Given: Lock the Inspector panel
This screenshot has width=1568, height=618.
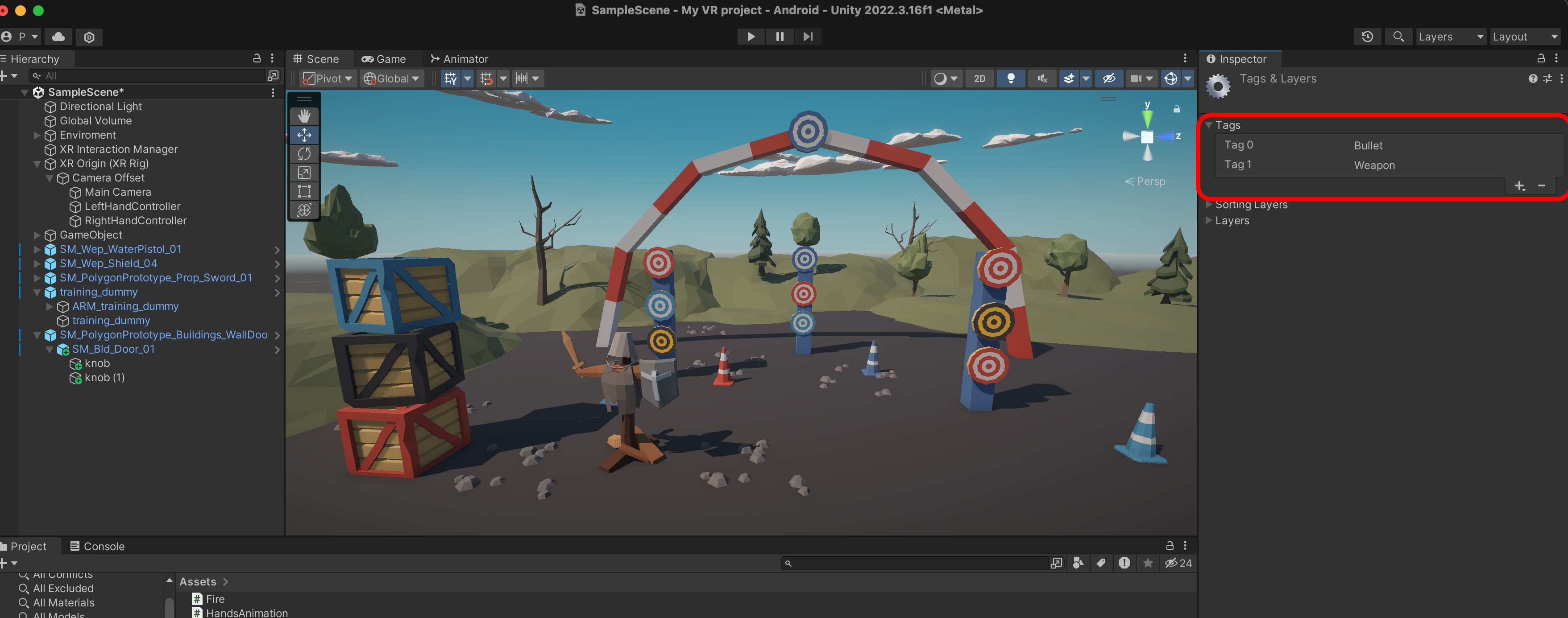Looking at the screenshot, I should click(1541, 58).
